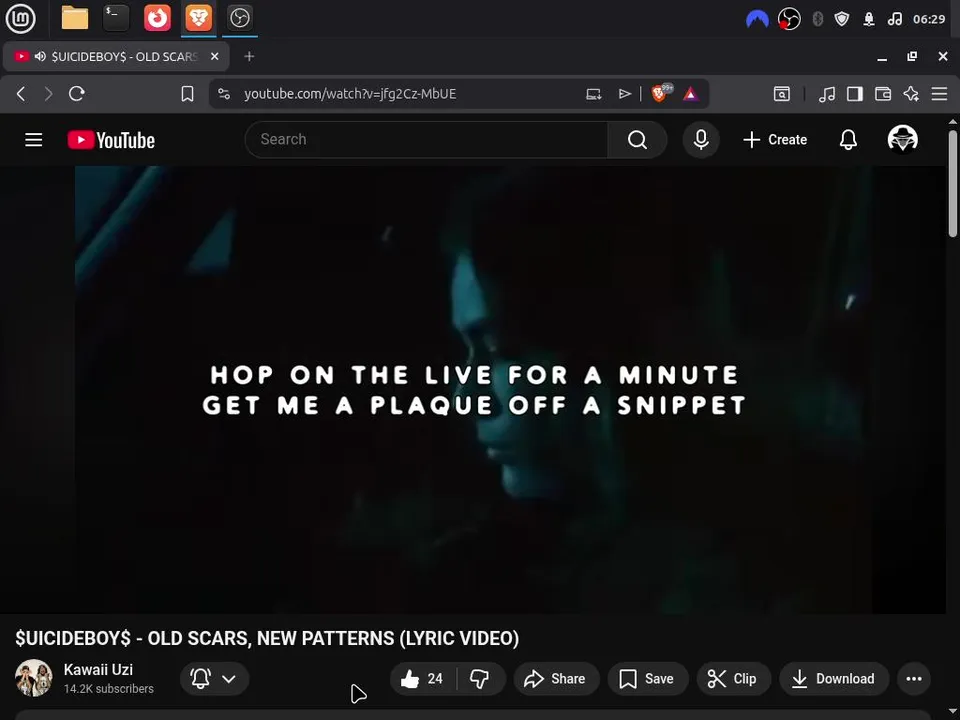
Task: Click the OBS recording tray icon
Action: (789, 20)
